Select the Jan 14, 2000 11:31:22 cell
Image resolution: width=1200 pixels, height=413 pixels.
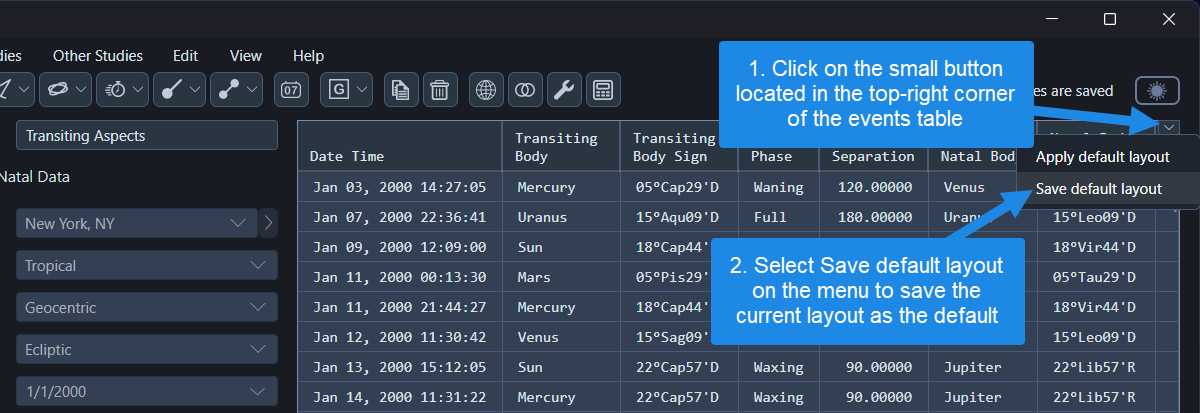[400, 397]
